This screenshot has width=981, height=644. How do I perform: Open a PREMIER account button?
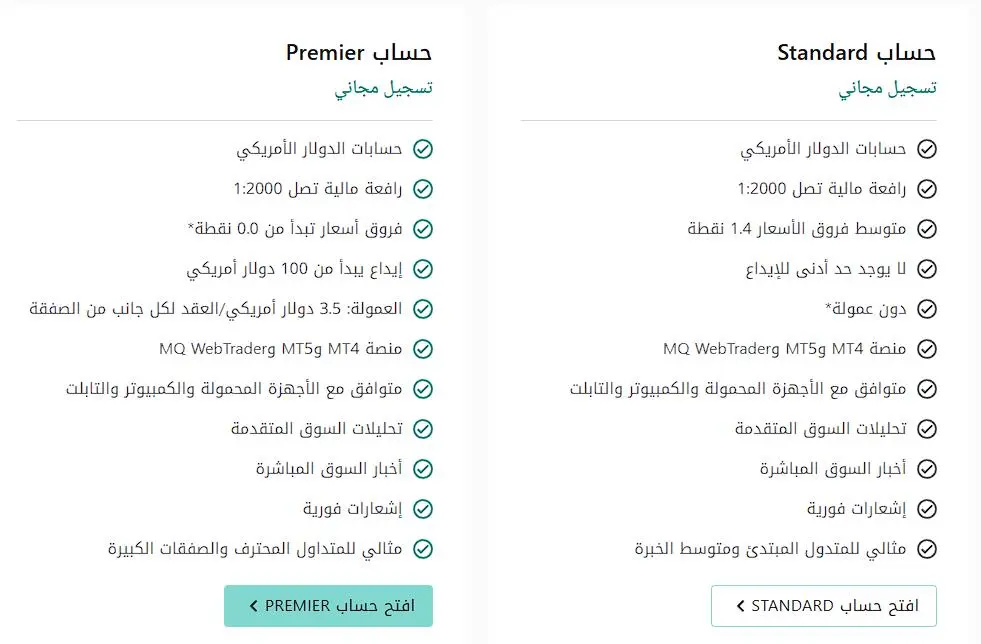click(328, 606)
